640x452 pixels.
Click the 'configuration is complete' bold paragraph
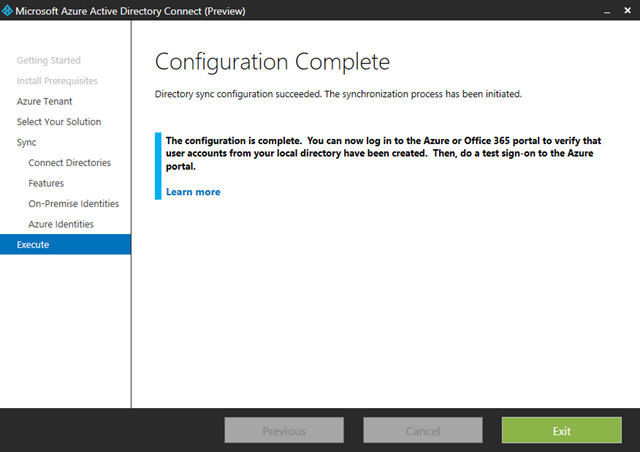tap(383, 153)
